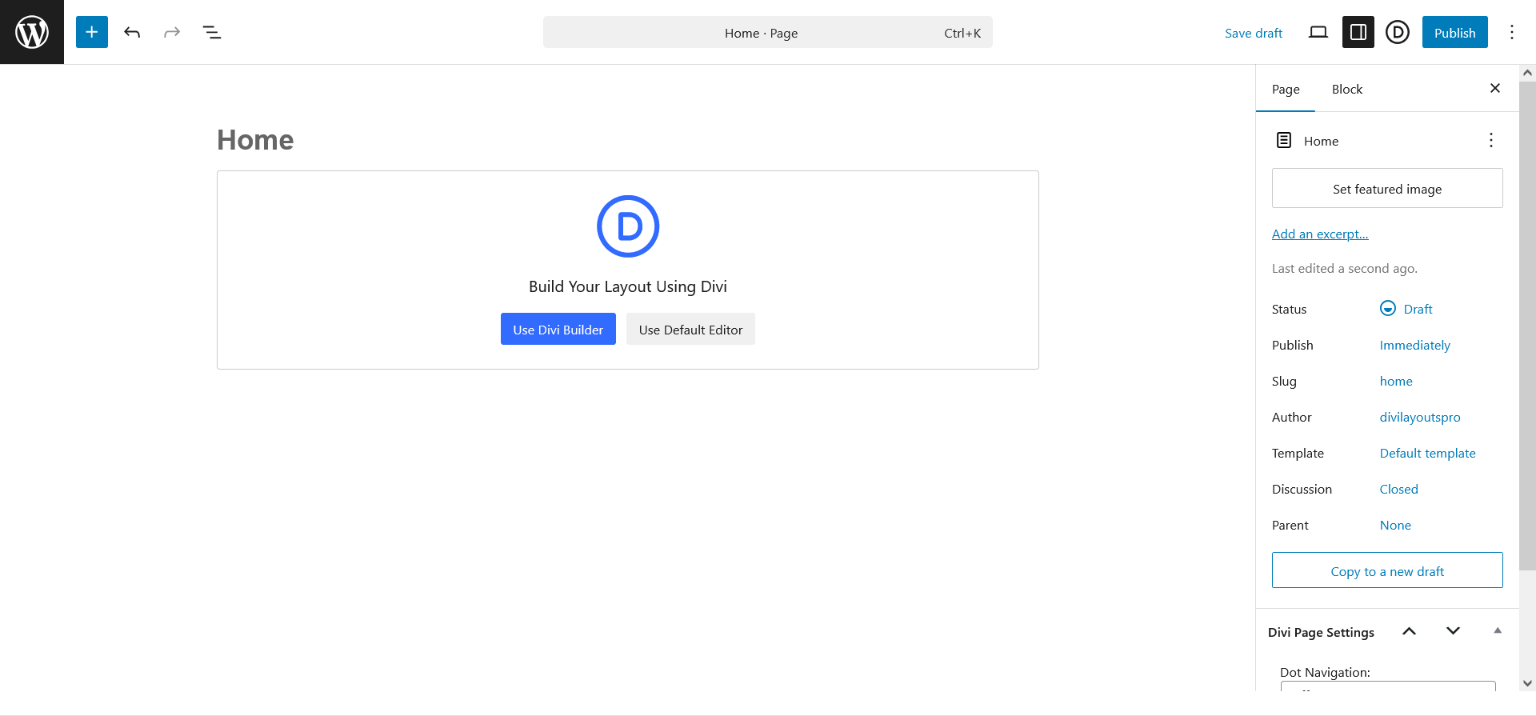
Task: Click the sidebar vertical scrollbar
Action: pyautogui.click(x=1527, y=325)
